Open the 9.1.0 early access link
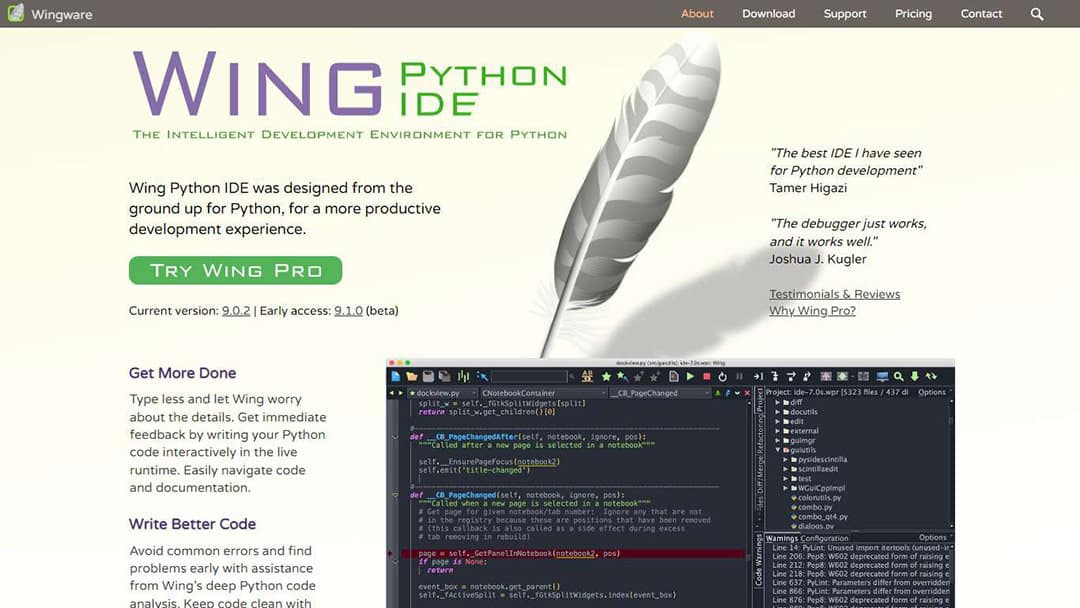Image resolution: width=1080 pixels, height=608 pixels. coord(349,311)
